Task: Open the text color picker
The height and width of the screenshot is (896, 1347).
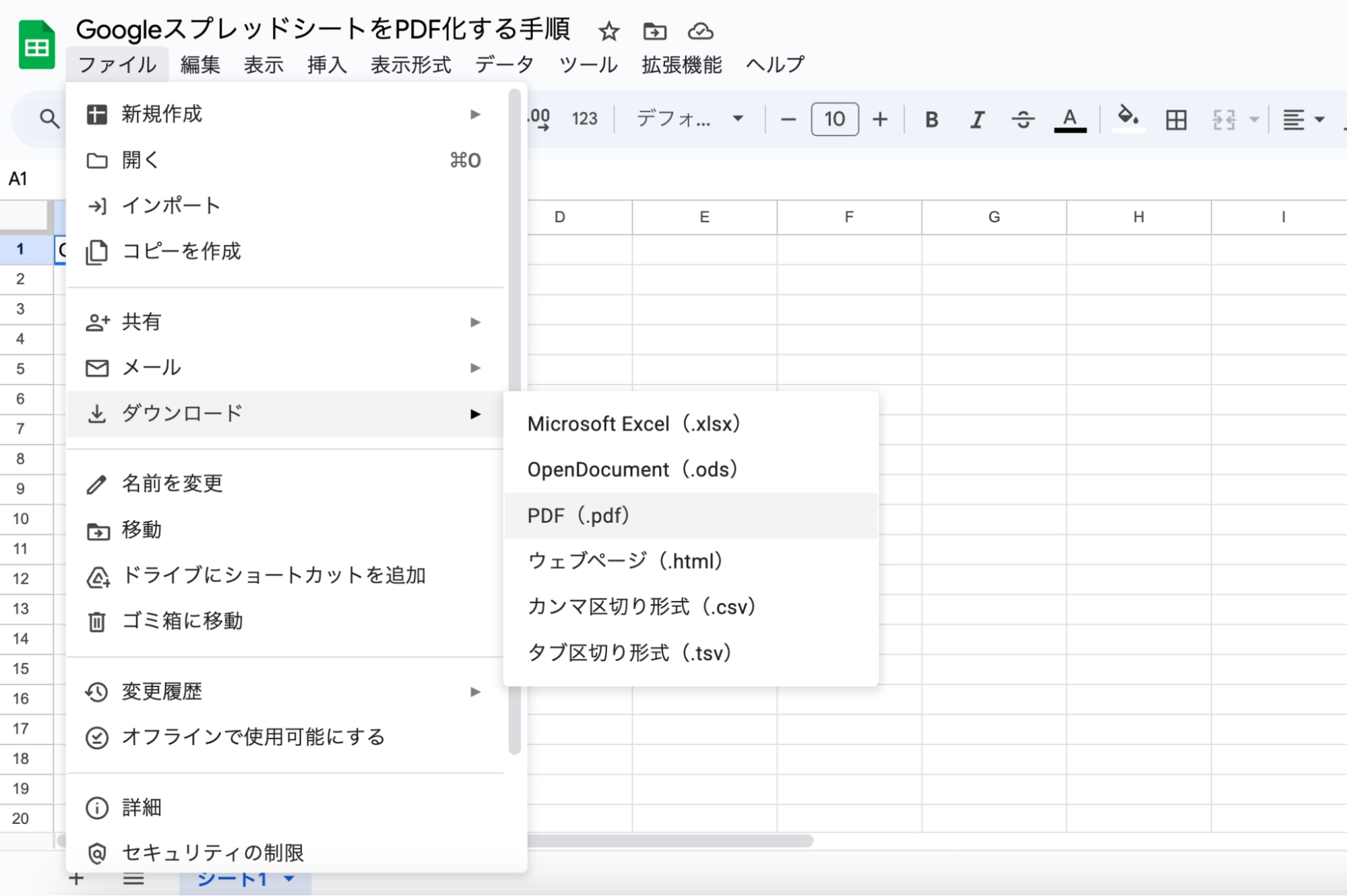Action: coord(1069,119)
